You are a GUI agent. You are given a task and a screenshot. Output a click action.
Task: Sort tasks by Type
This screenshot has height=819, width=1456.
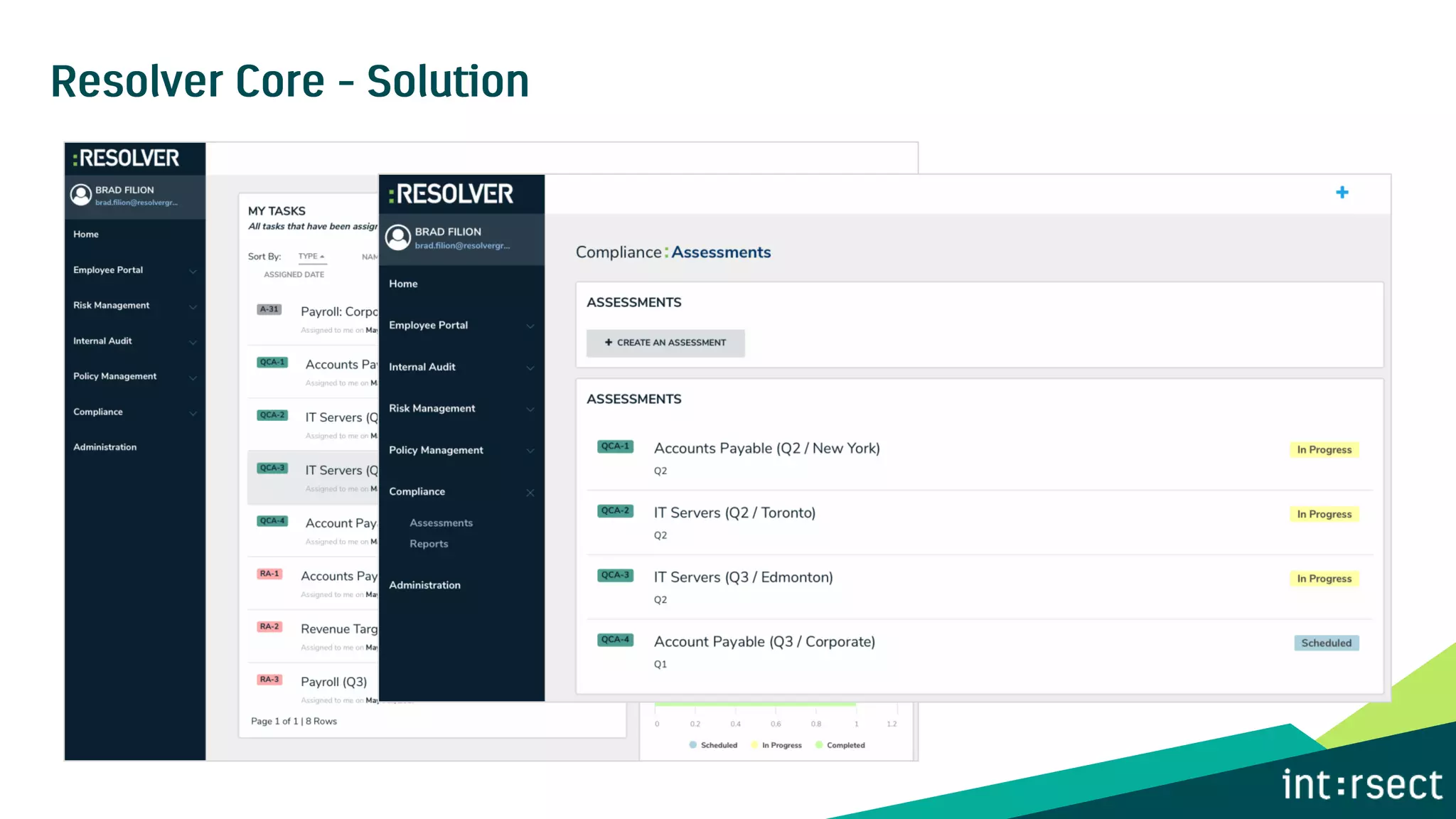[311, 257]
